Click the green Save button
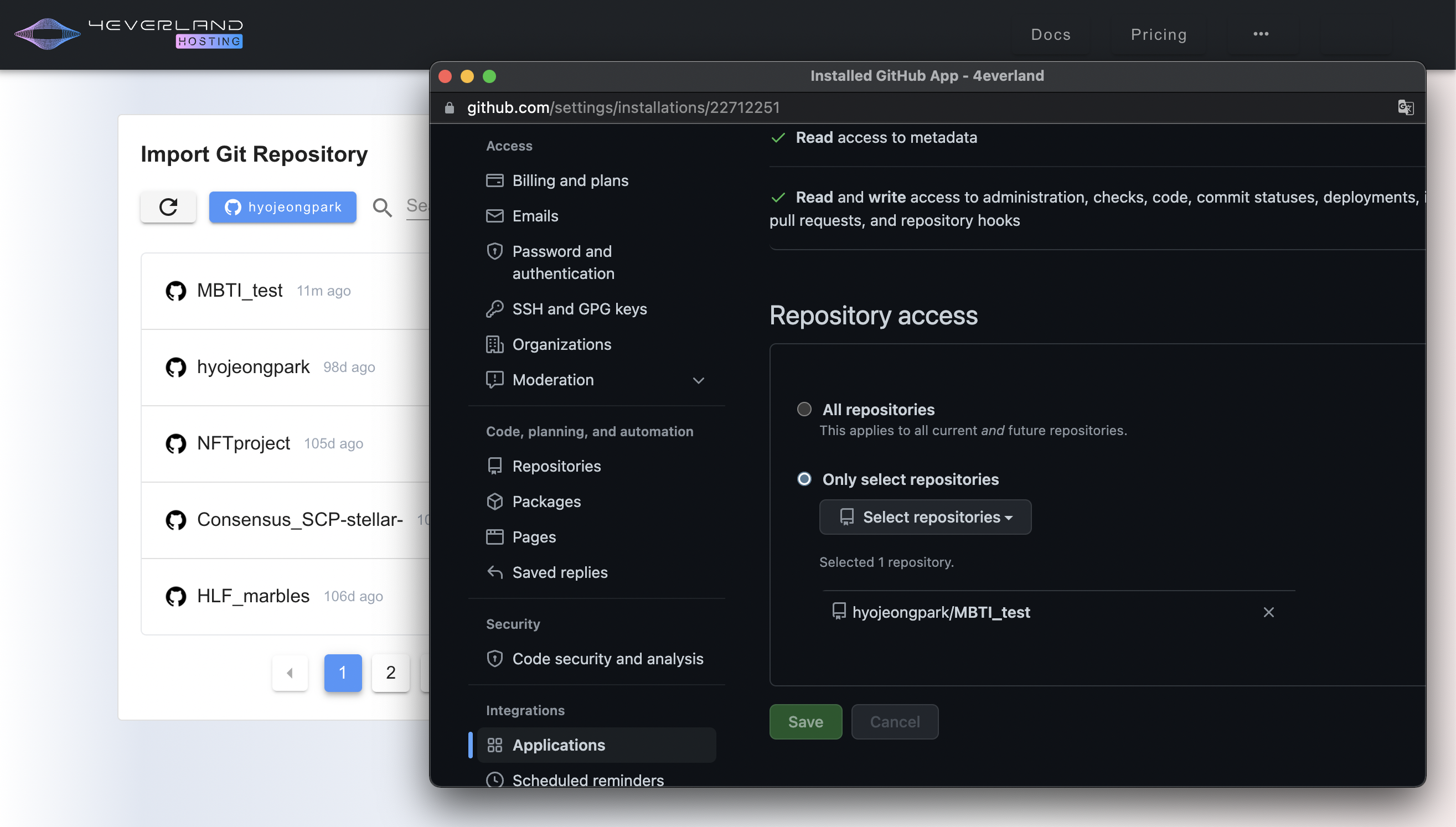Image resolution: width=1456 pixels, height=827 pixels. tap(805, 721)
